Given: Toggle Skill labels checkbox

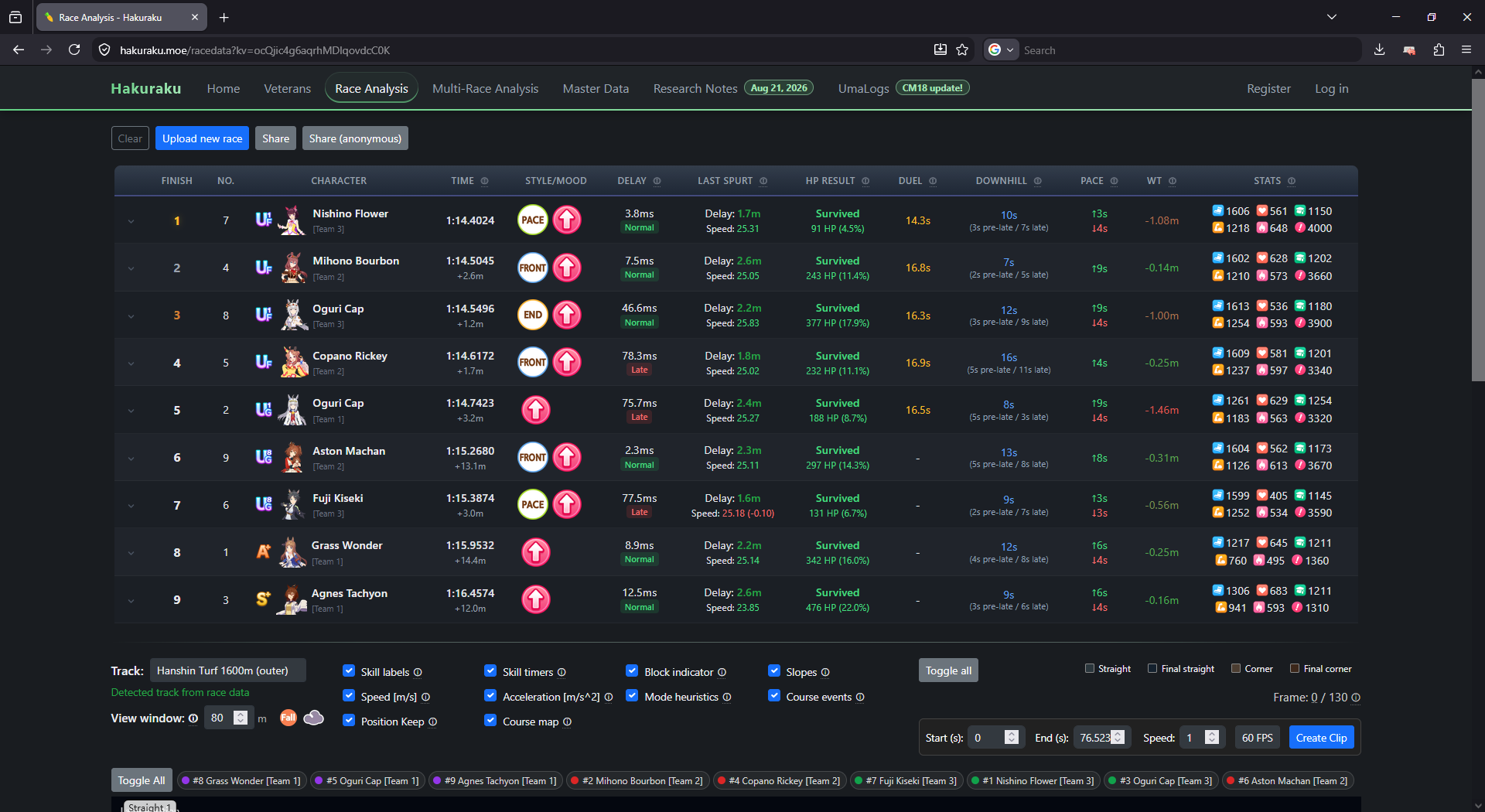Looking at the screenshot, I should [x=349, y=671].
